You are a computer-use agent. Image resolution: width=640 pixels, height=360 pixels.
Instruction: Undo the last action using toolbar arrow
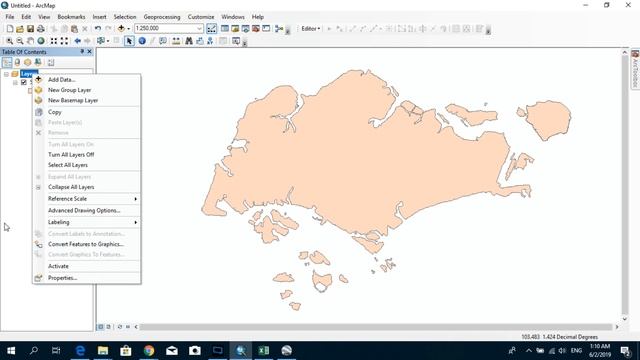coord(98,29)
